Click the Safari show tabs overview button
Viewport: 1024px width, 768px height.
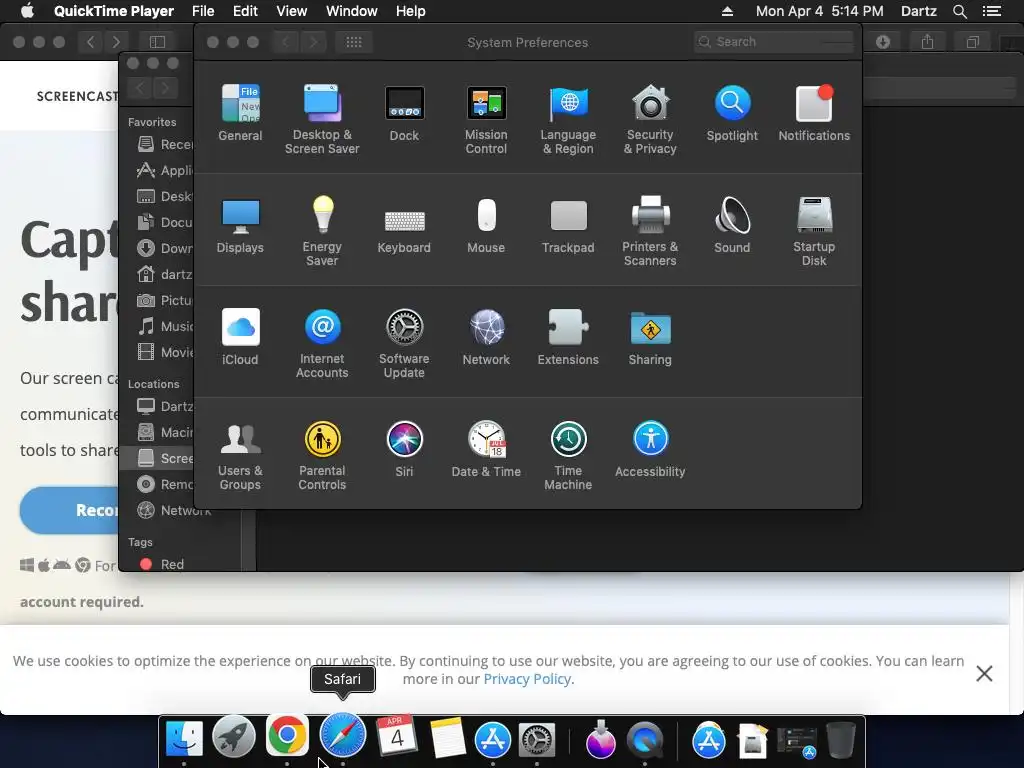point(972,42)
